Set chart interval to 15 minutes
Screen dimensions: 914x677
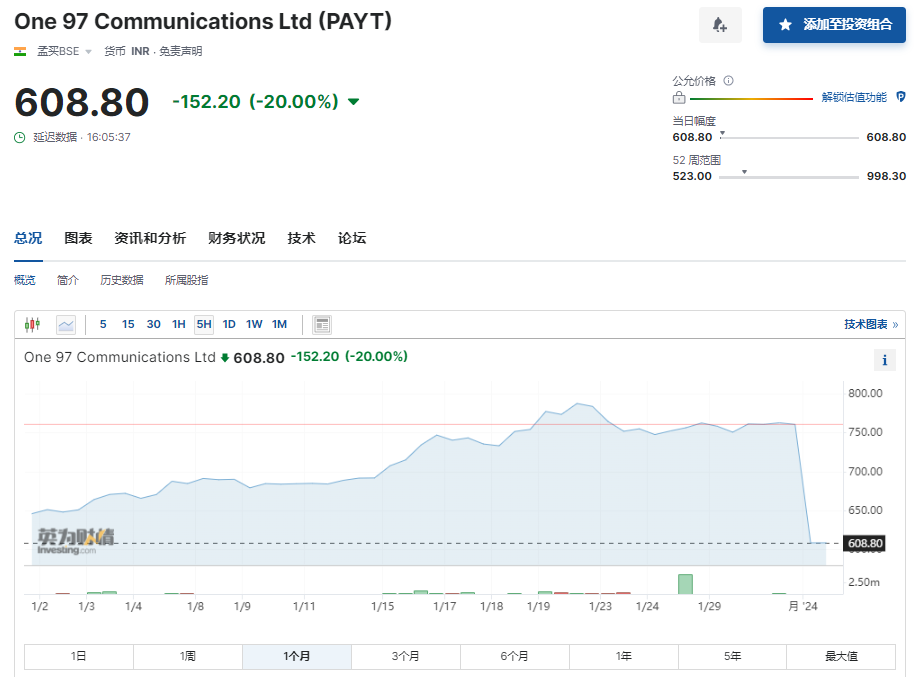[x=128, y=324]
